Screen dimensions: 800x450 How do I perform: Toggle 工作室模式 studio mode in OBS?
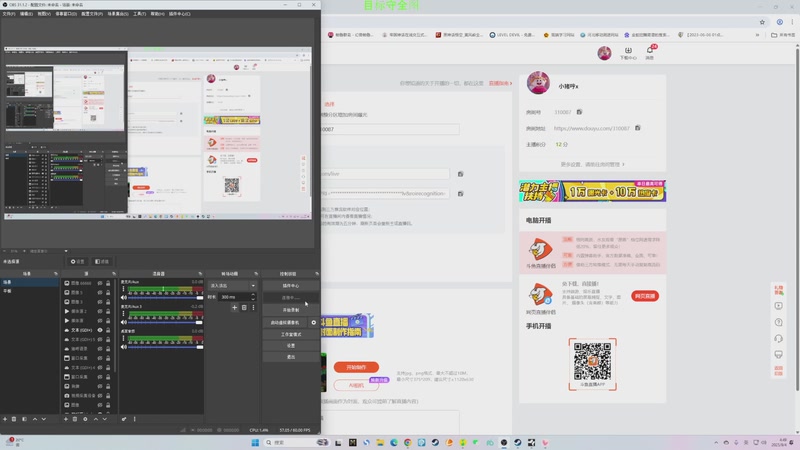(291, 334)
